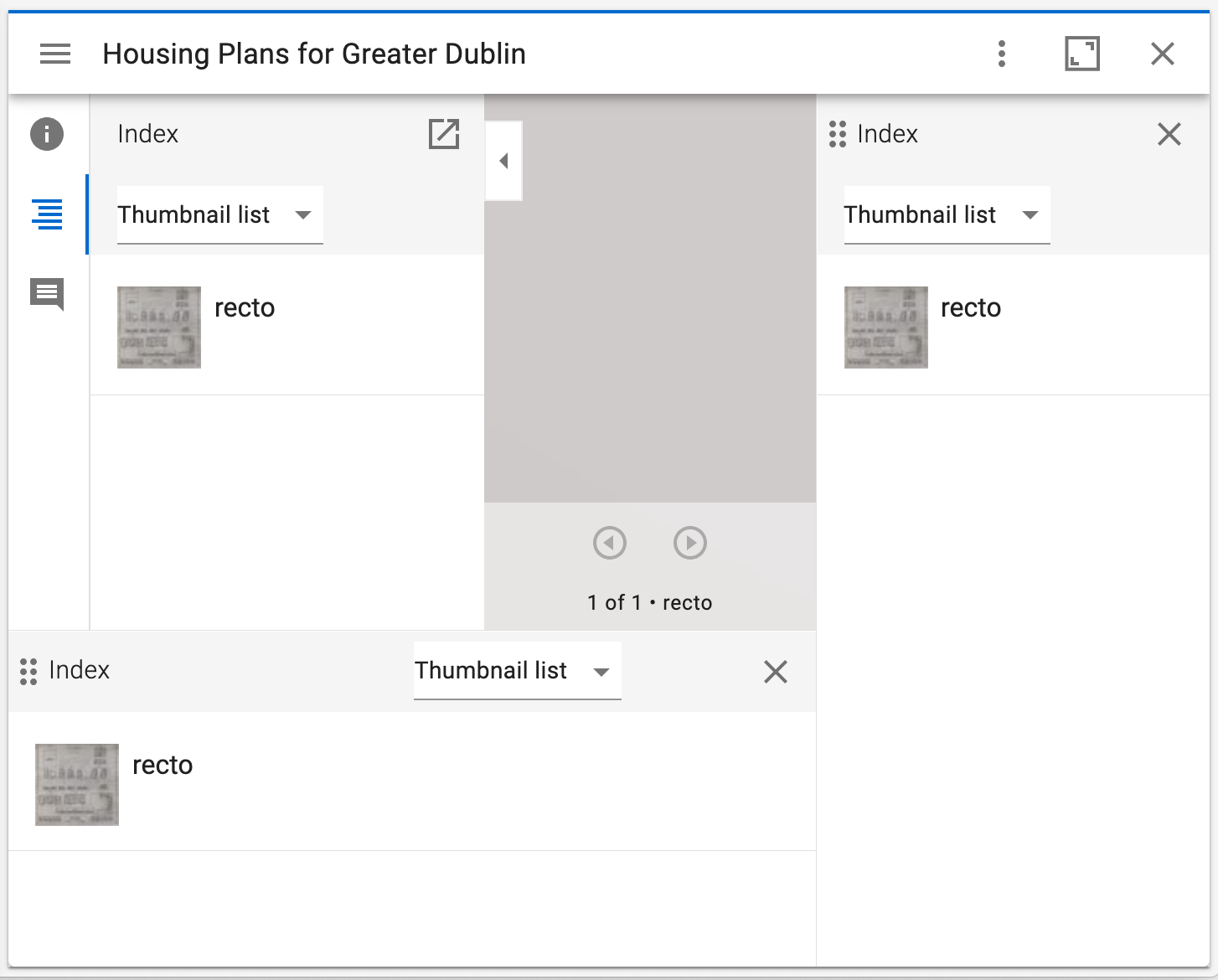This screenshot has width=1218, height=980.
Task: Click the drag handle of the right Index panel
Action: 837,134
